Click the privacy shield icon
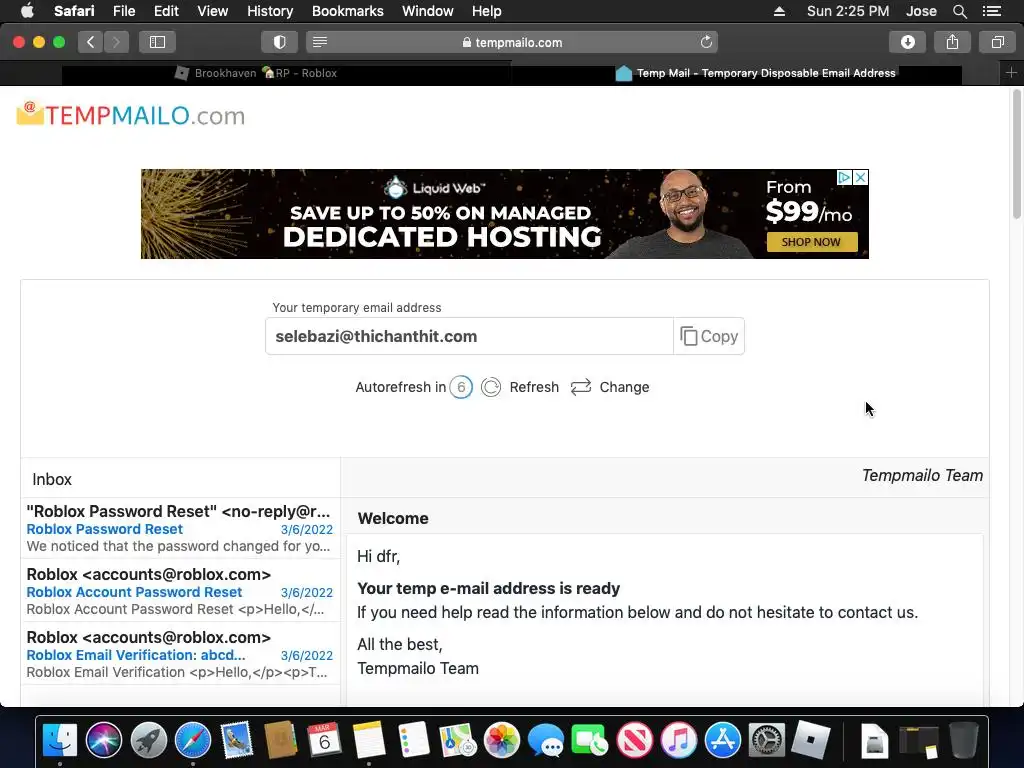 click(x=280, y=42)
